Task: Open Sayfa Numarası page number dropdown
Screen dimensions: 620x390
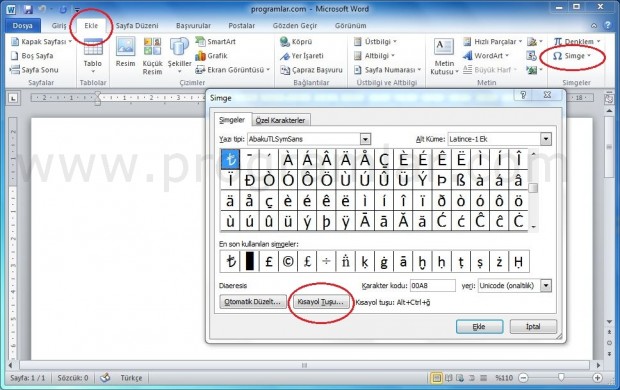Action: 387,70
